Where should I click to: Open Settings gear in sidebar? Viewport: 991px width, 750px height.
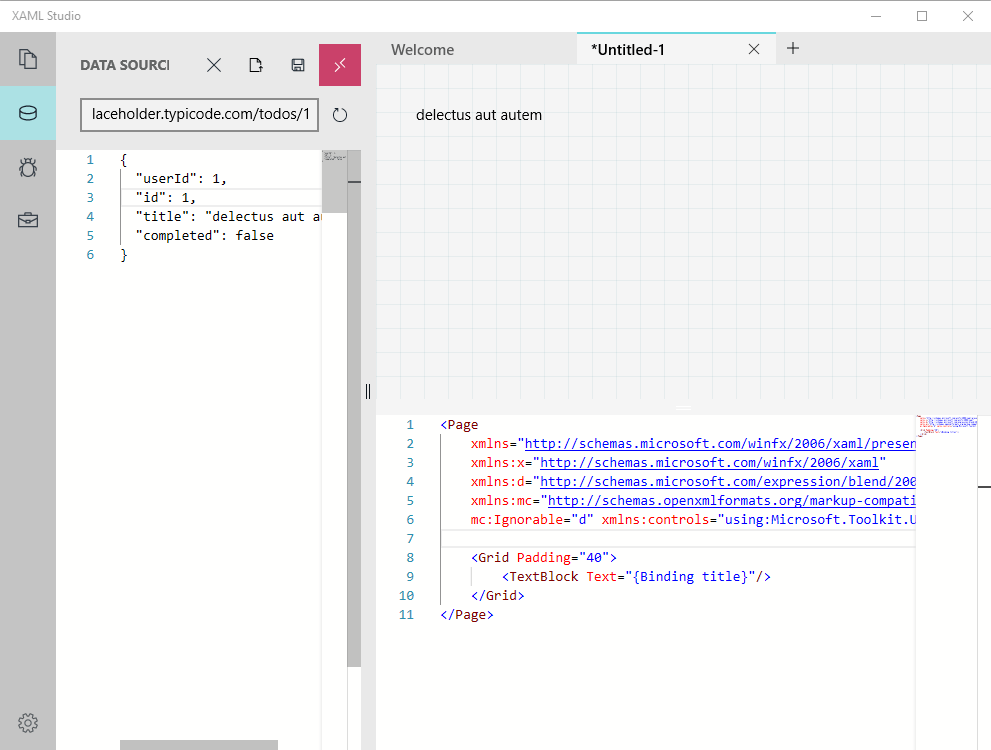click(x=28, y=722)
